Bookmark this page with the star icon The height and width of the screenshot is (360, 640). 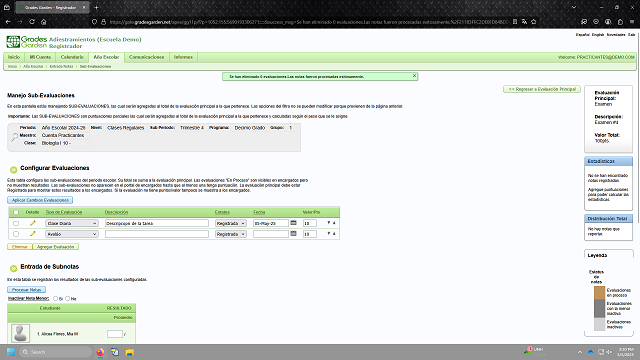click(533, 22)
